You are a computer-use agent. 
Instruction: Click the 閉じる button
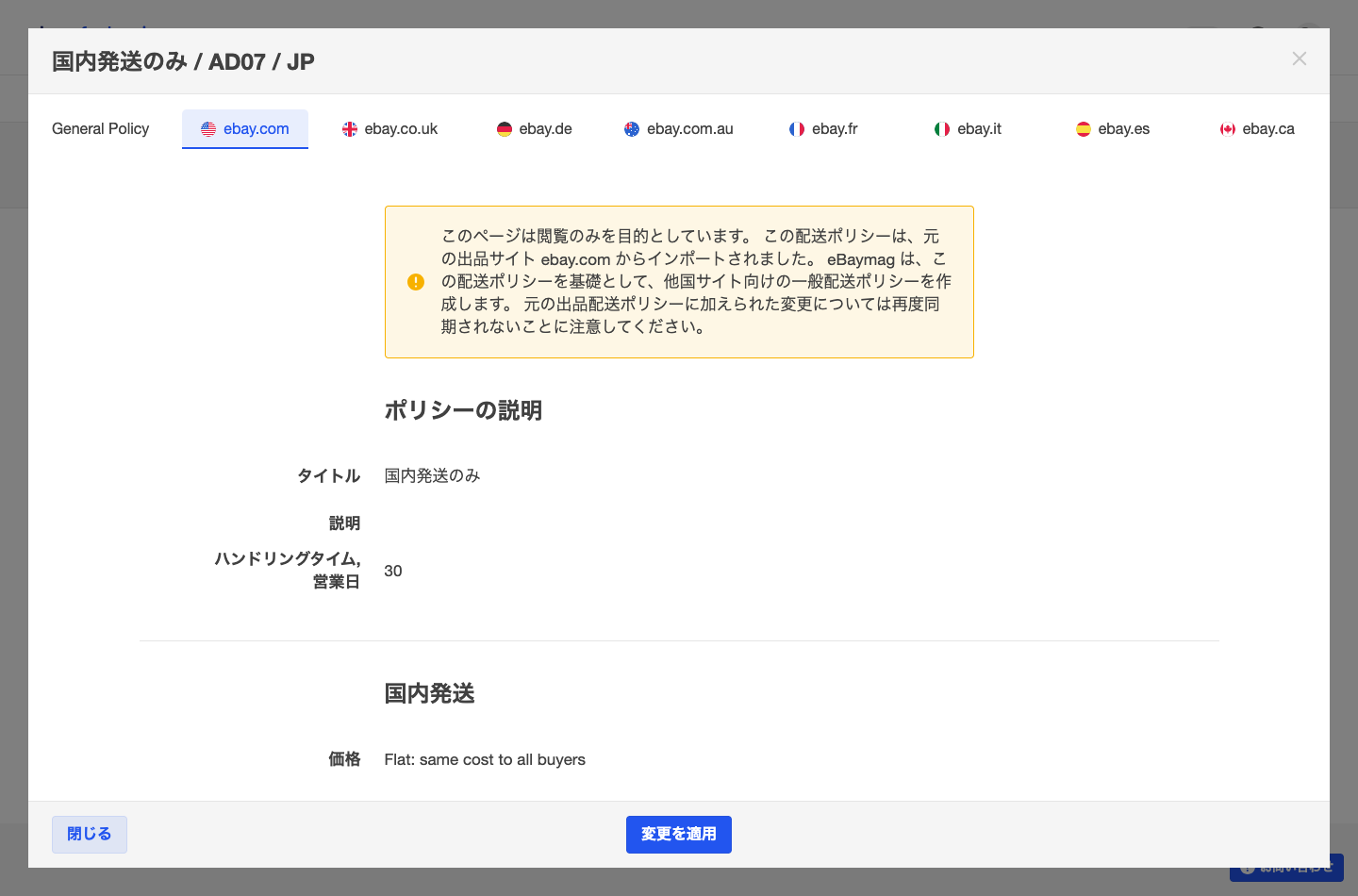(90, 835)
